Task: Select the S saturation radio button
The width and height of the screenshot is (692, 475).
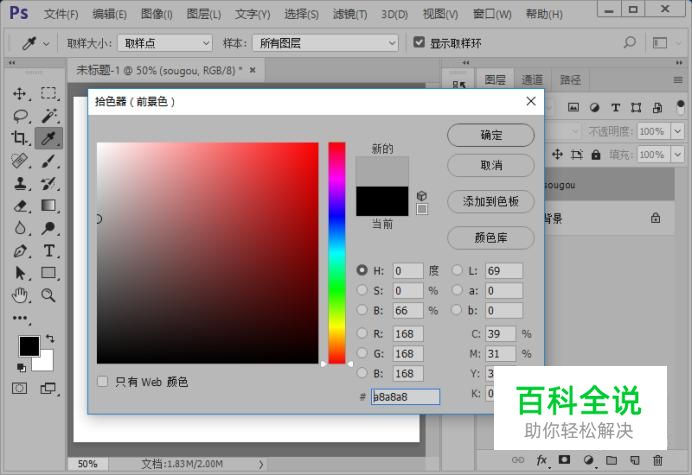Action: pyautogui.click(x=362, y=290)
